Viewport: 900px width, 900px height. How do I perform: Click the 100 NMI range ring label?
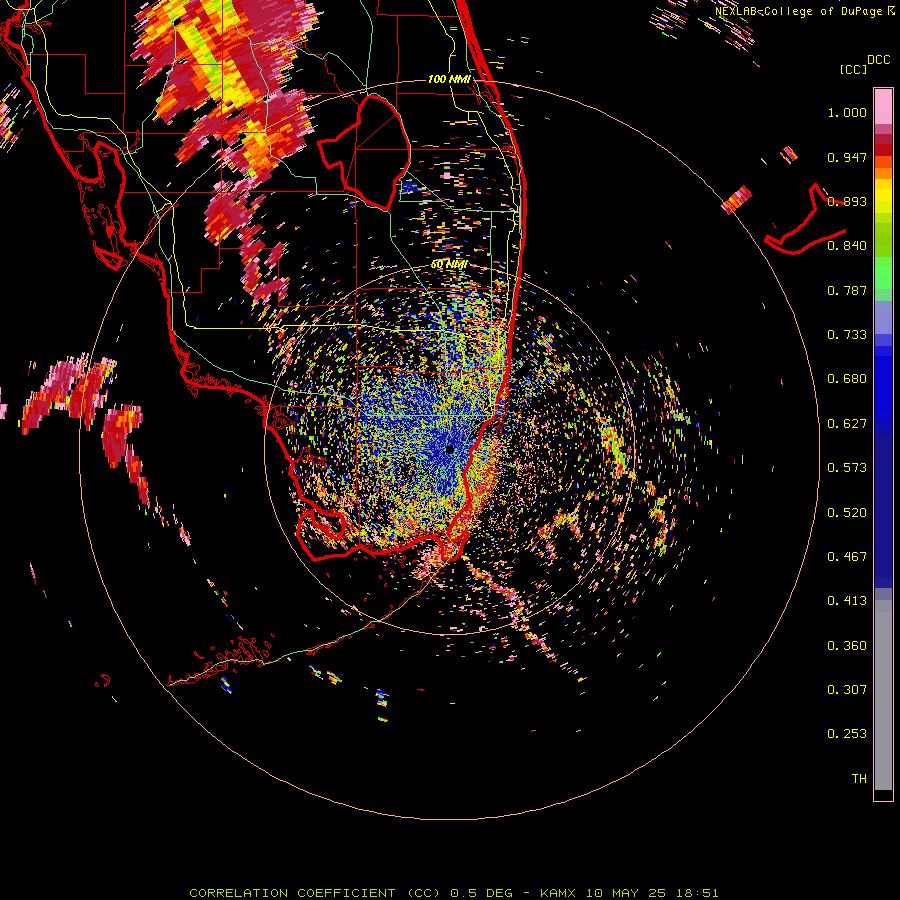click(x=449, y=79)
